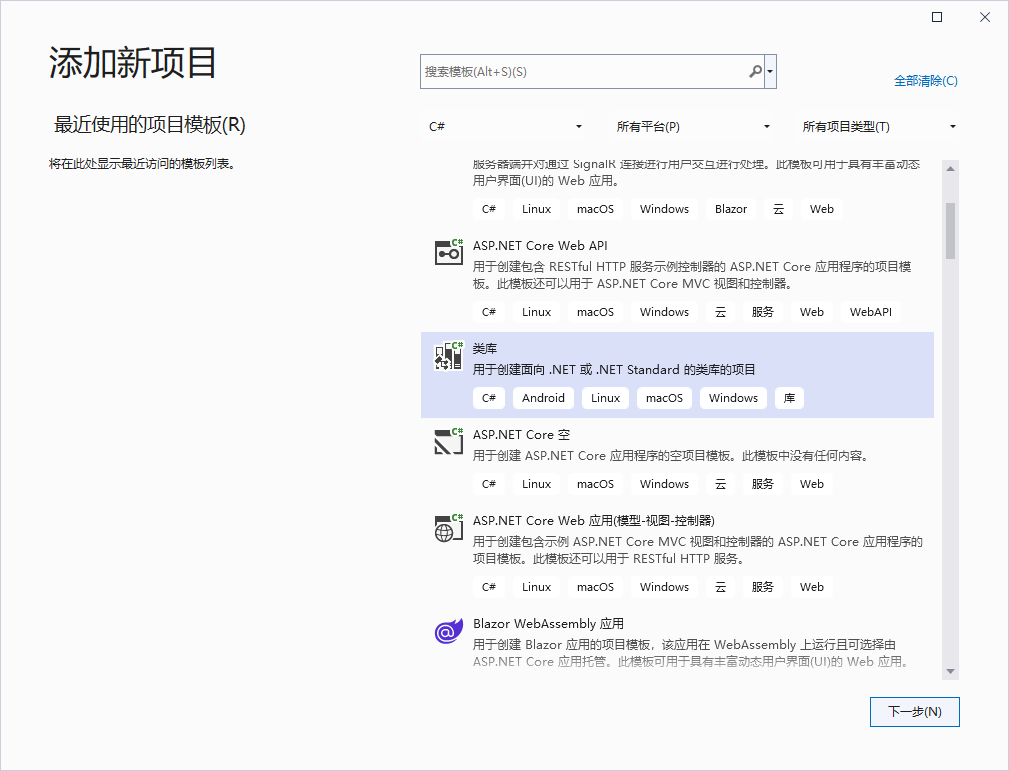Click the Android tag on 类库

543,398
